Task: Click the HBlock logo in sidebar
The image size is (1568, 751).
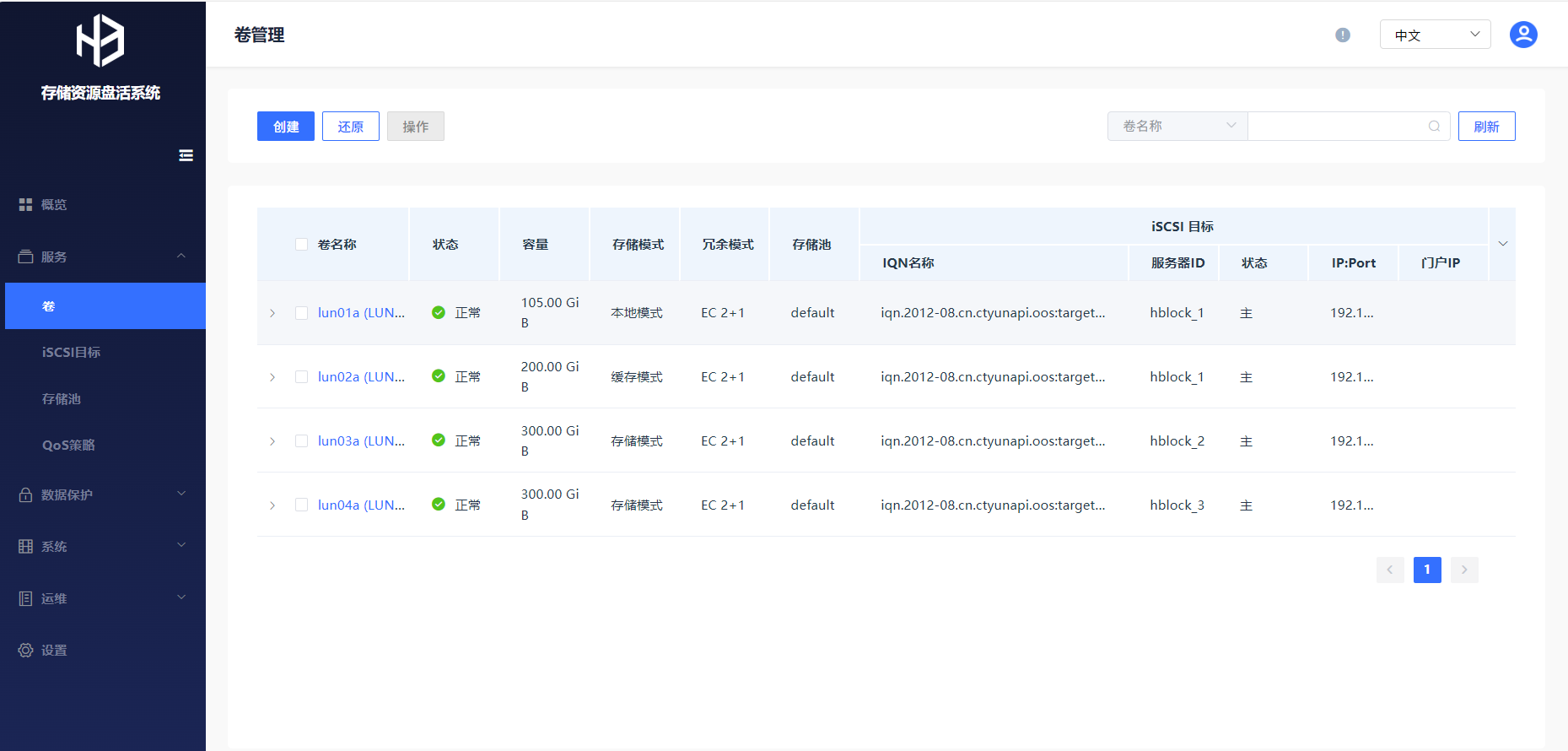Action: (x=100, y=41)
